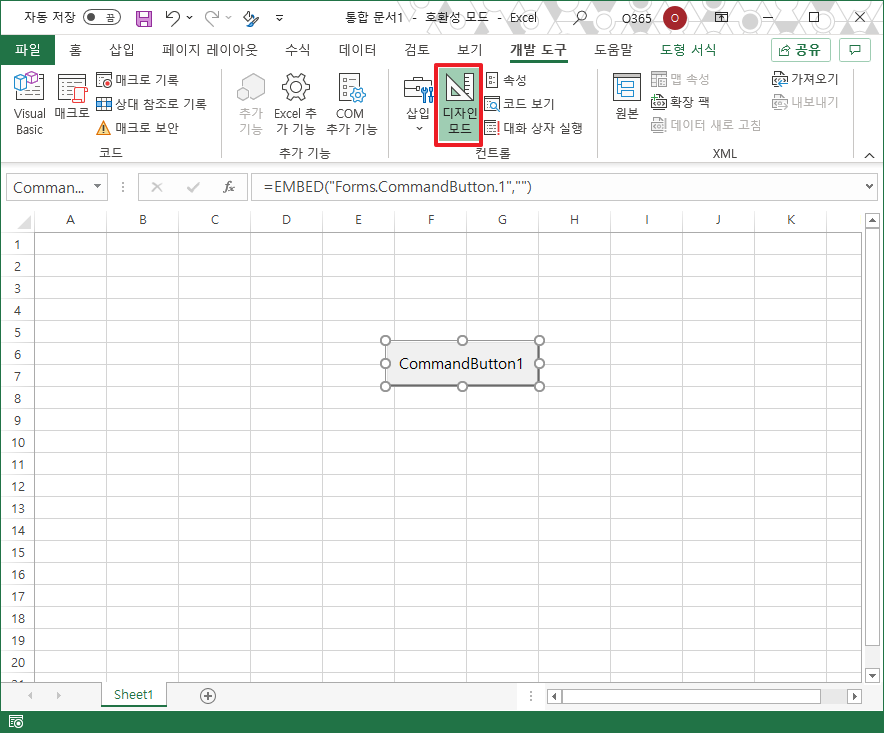Click into the formula bar EMBED text
Viewport: 884px width, 733px height.
(x=397, y=187)
